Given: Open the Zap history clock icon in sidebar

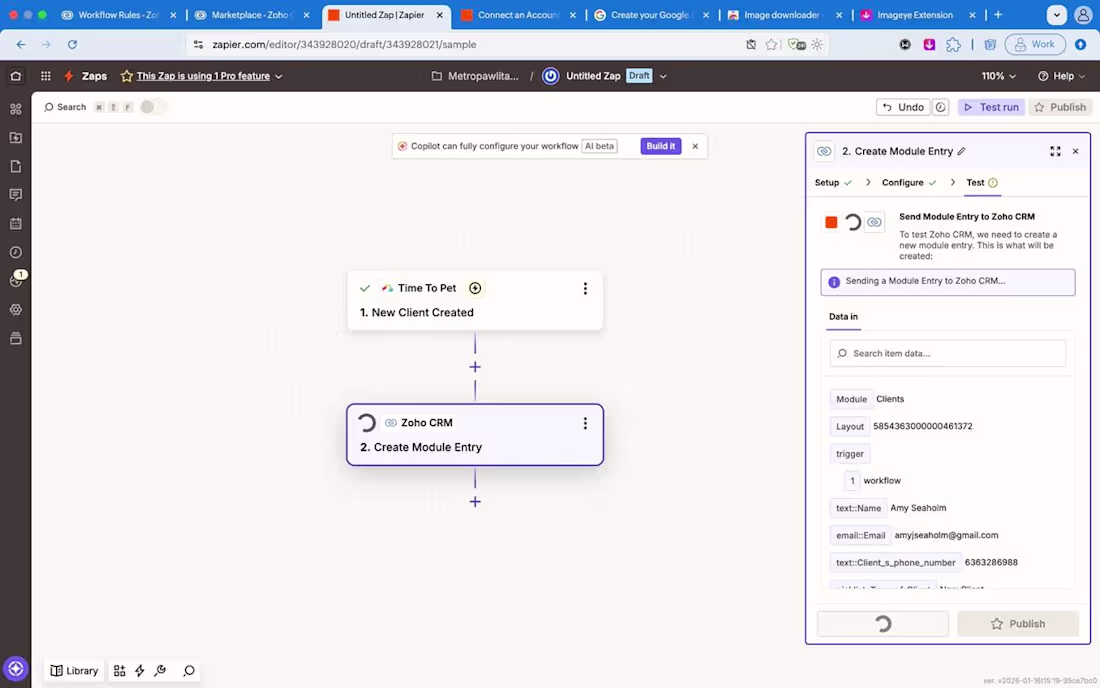Looking at the screenshot, I should (15, 252).
